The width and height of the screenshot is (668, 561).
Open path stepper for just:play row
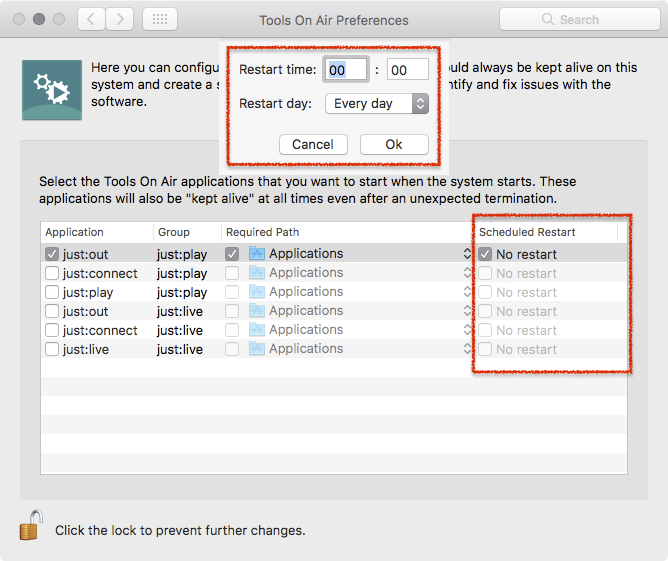467,292
